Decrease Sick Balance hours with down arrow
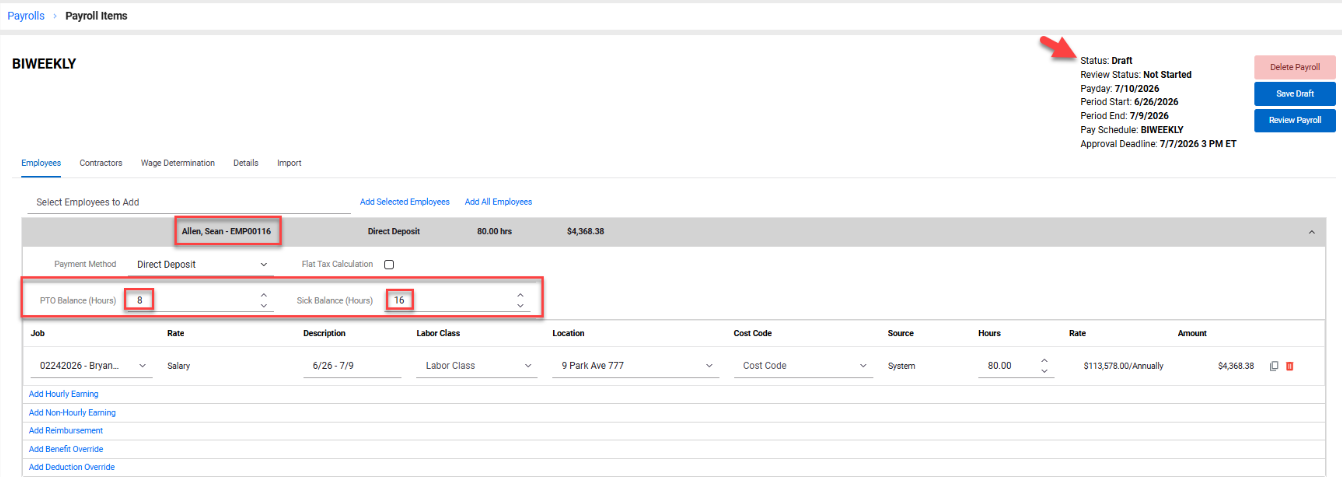The image size is (1342, 477). click(520, 306)
